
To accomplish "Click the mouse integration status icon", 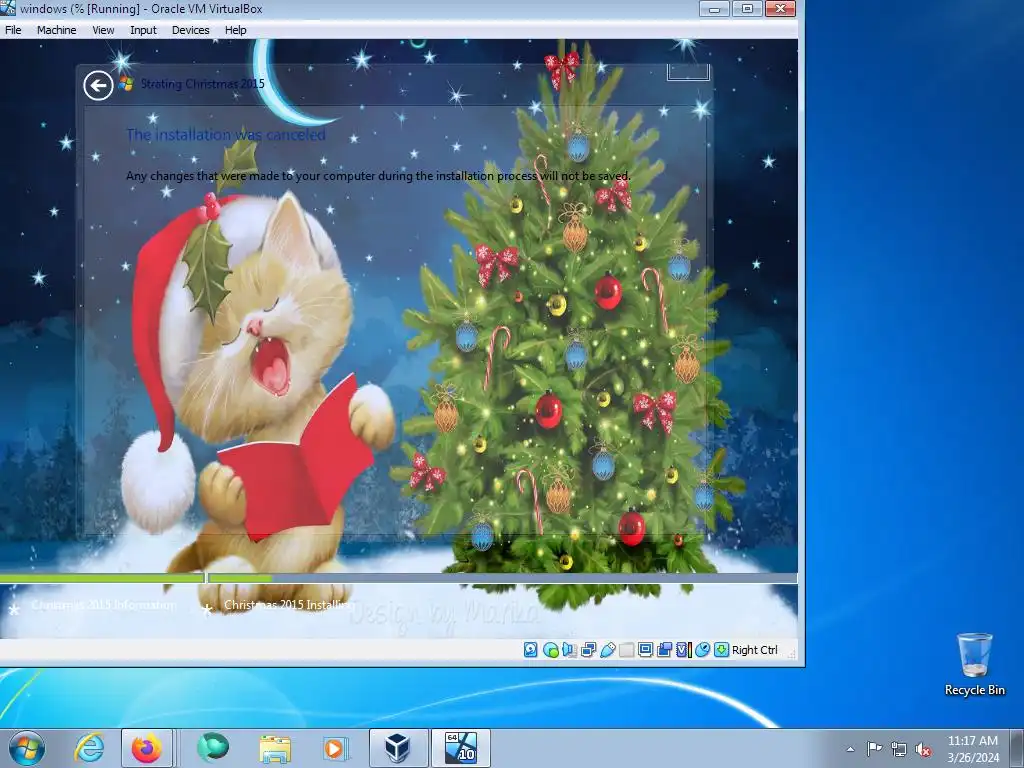I will pos(702,650).
